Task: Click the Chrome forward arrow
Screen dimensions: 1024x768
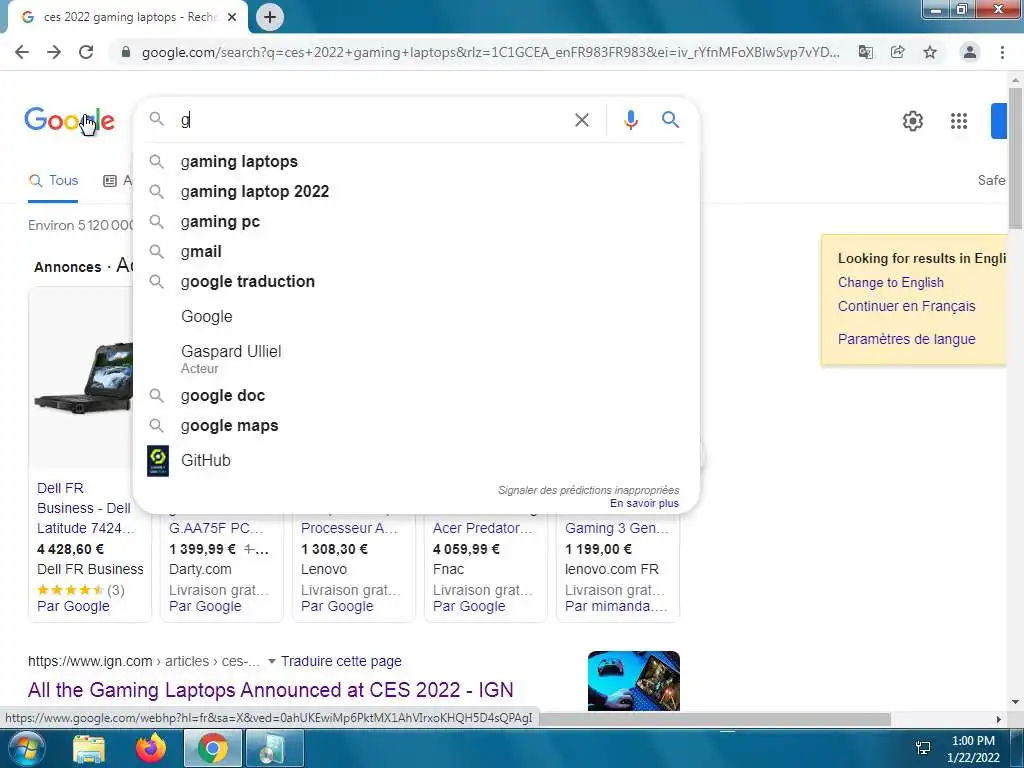Action: pos(54,52)
